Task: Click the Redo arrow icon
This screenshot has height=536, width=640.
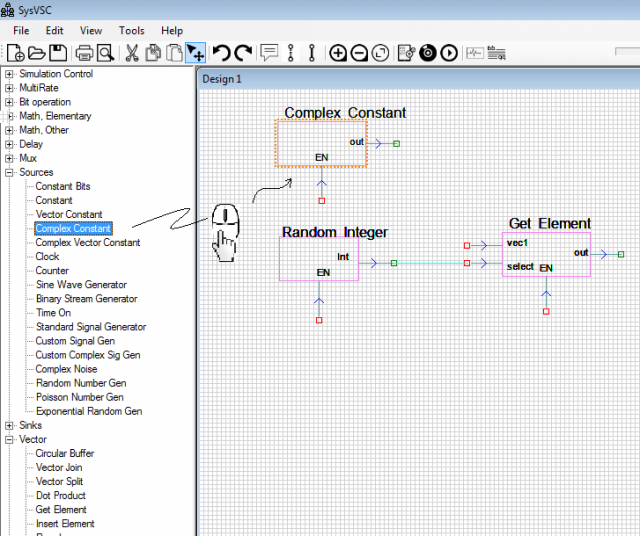Action: (242, 53)
